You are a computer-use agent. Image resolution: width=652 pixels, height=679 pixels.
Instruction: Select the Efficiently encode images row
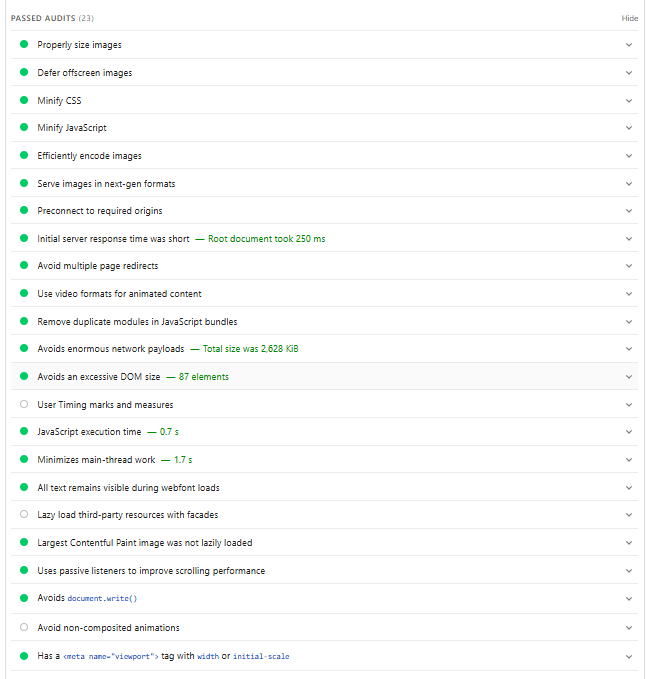[90, 156]
